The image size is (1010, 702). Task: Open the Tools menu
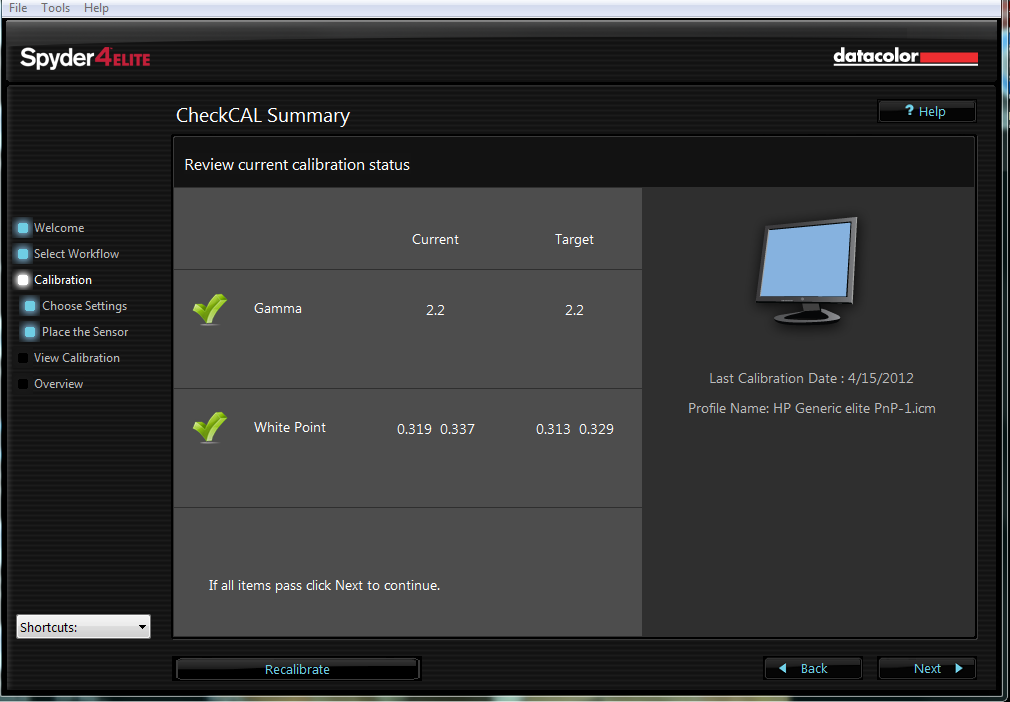pos(55,8)
